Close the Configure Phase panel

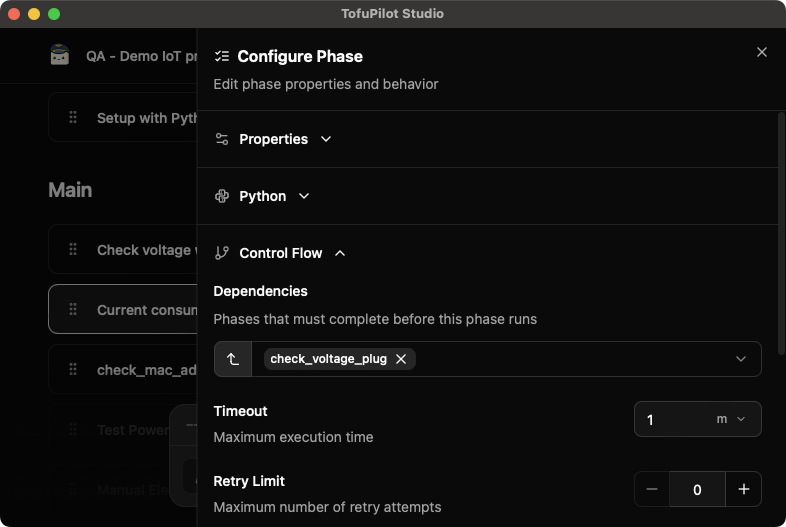click(x=761, y=52)
